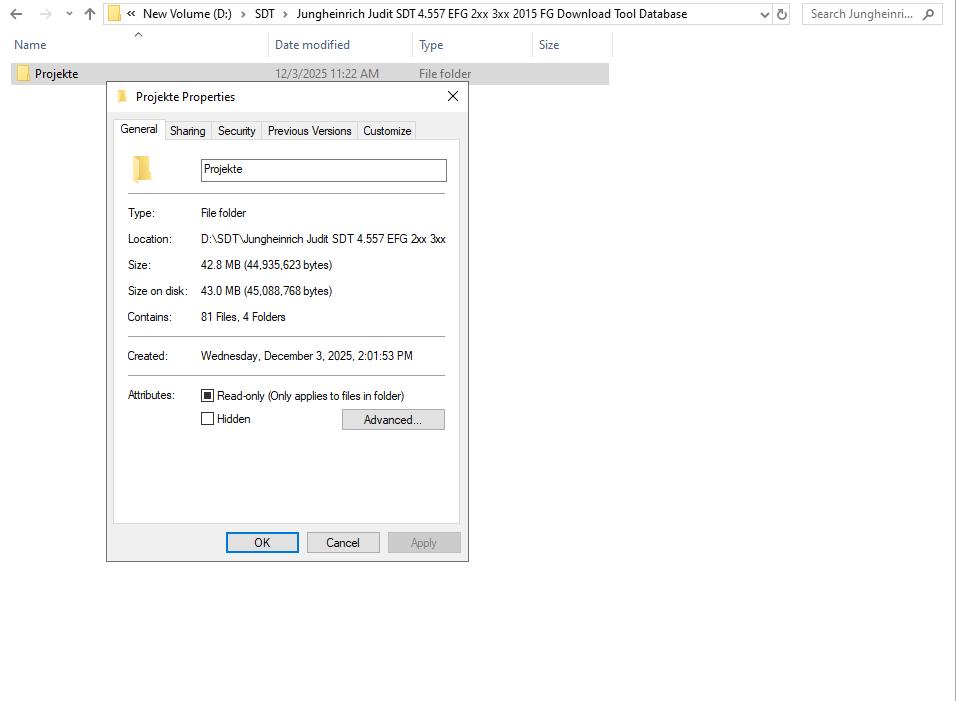Open chevron after New Volume (D:)

(243, 14)
